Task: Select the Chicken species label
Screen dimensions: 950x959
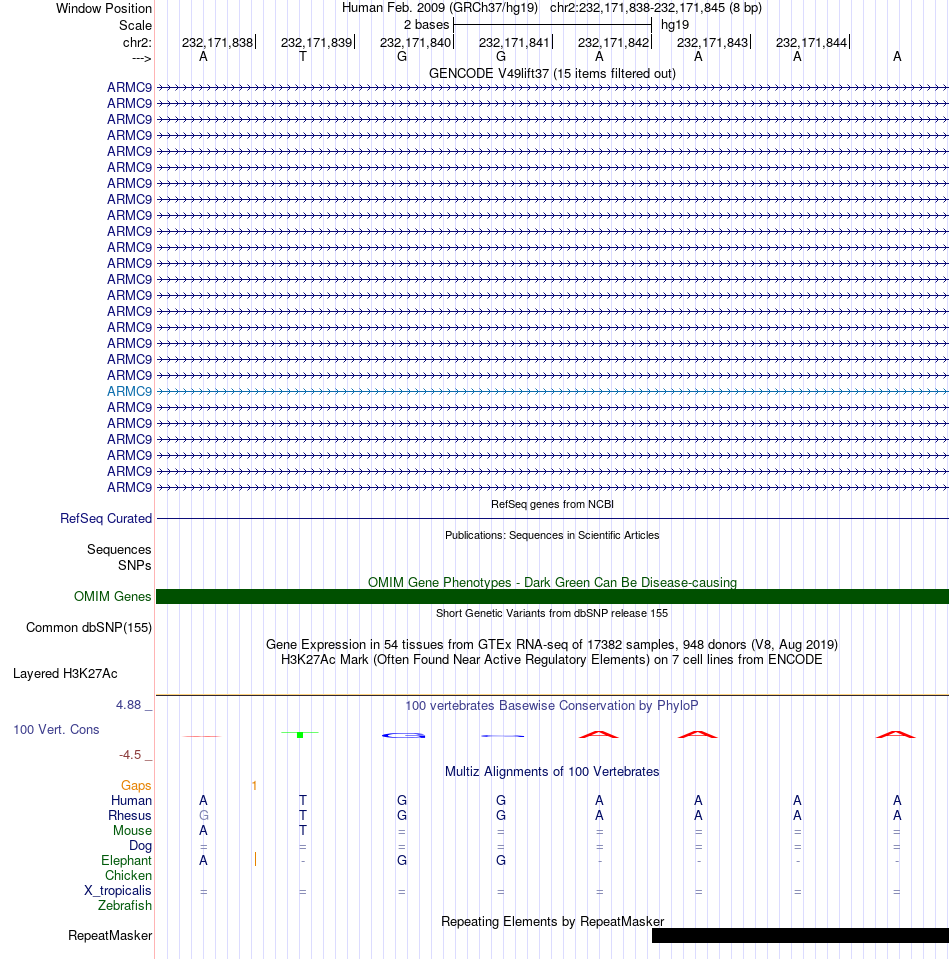Action: (128, 876)
